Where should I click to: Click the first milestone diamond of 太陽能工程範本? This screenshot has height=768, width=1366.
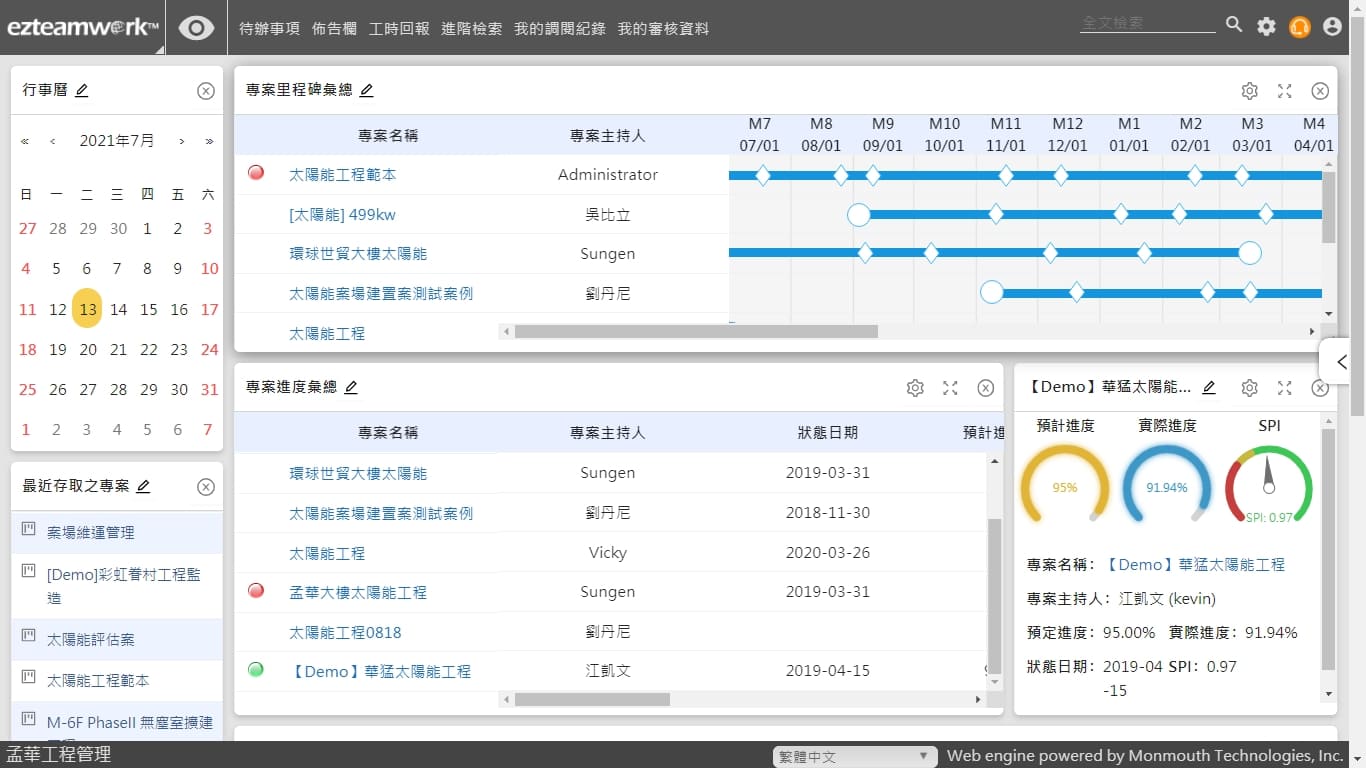click(762, 176)
